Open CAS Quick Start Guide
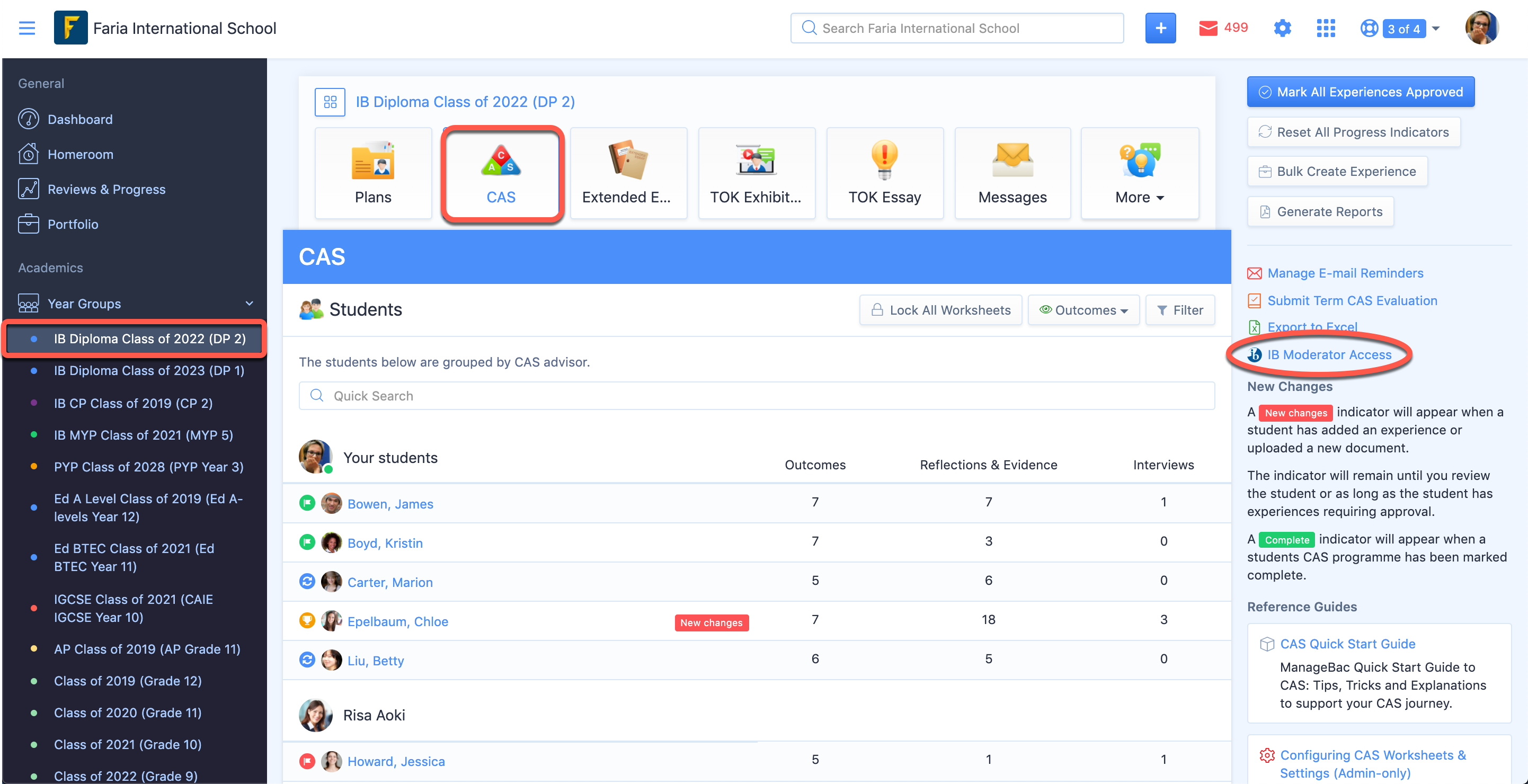1528x784 pixels. pyautogui.click(x=1347, y=644)
